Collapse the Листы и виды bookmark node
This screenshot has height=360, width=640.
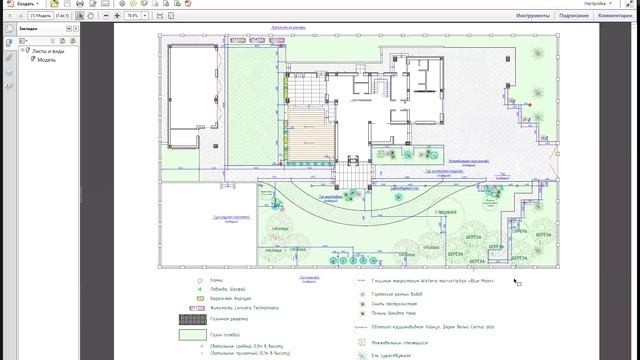(22, 50)
